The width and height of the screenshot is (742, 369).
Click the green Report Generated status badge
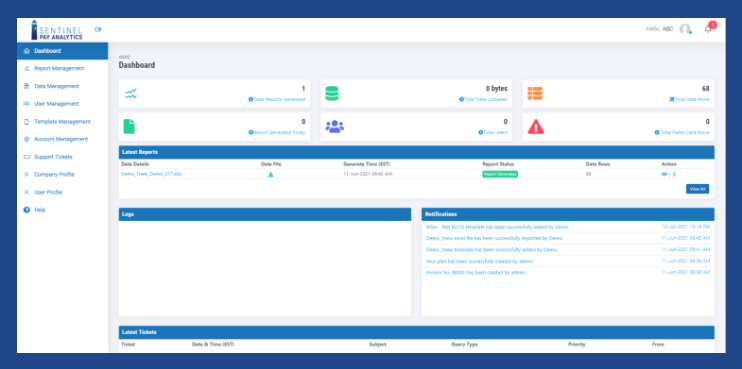[x=500, y=174]
